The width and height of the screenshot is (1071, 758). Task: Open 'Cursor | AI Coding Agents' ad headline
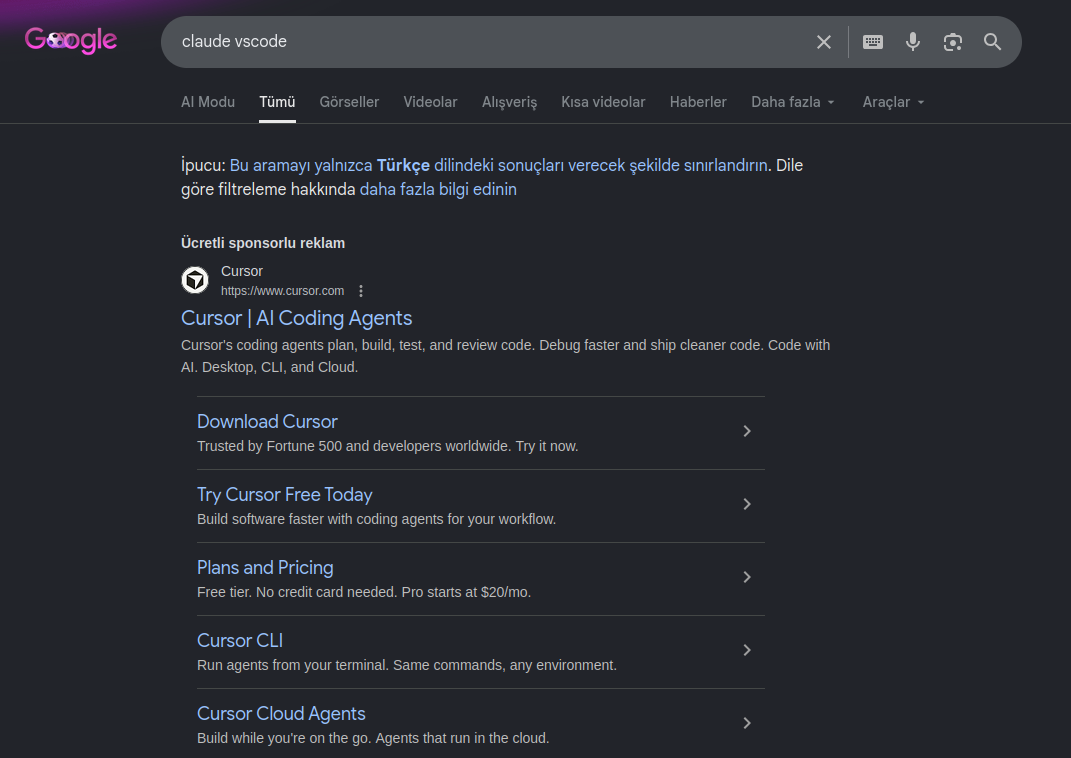tap(296, 318)
